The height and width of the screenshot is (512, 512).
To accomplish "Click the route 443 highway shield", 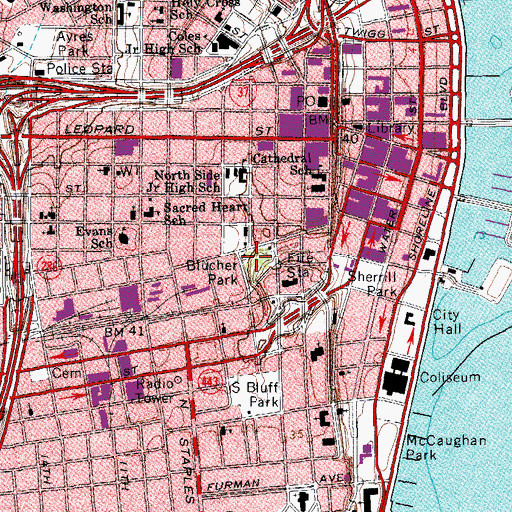I will [x=210, y=381].
